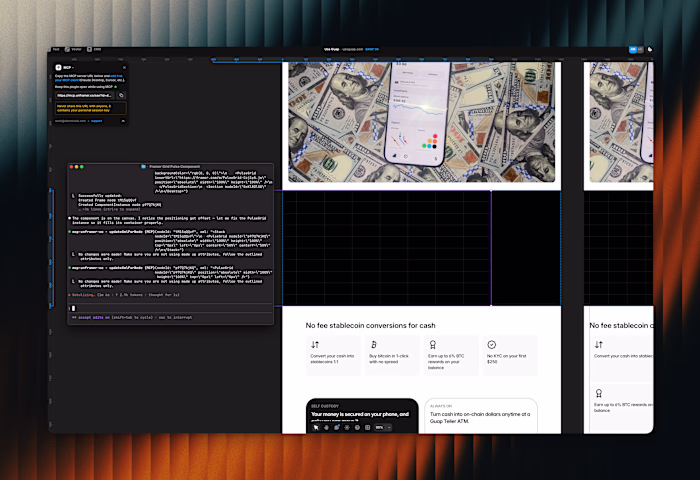Screen dimensions: 700x480
Task: Select the SELF CUSTODY dark card
Action: [362, 416]
